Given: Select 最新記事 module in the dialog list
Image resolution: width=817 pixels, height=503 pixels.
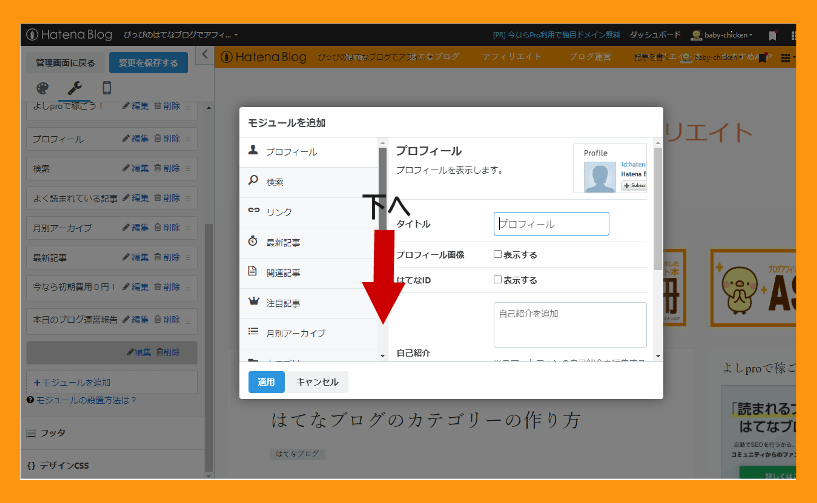Looking at the screenshot, I should coord(308,243).
